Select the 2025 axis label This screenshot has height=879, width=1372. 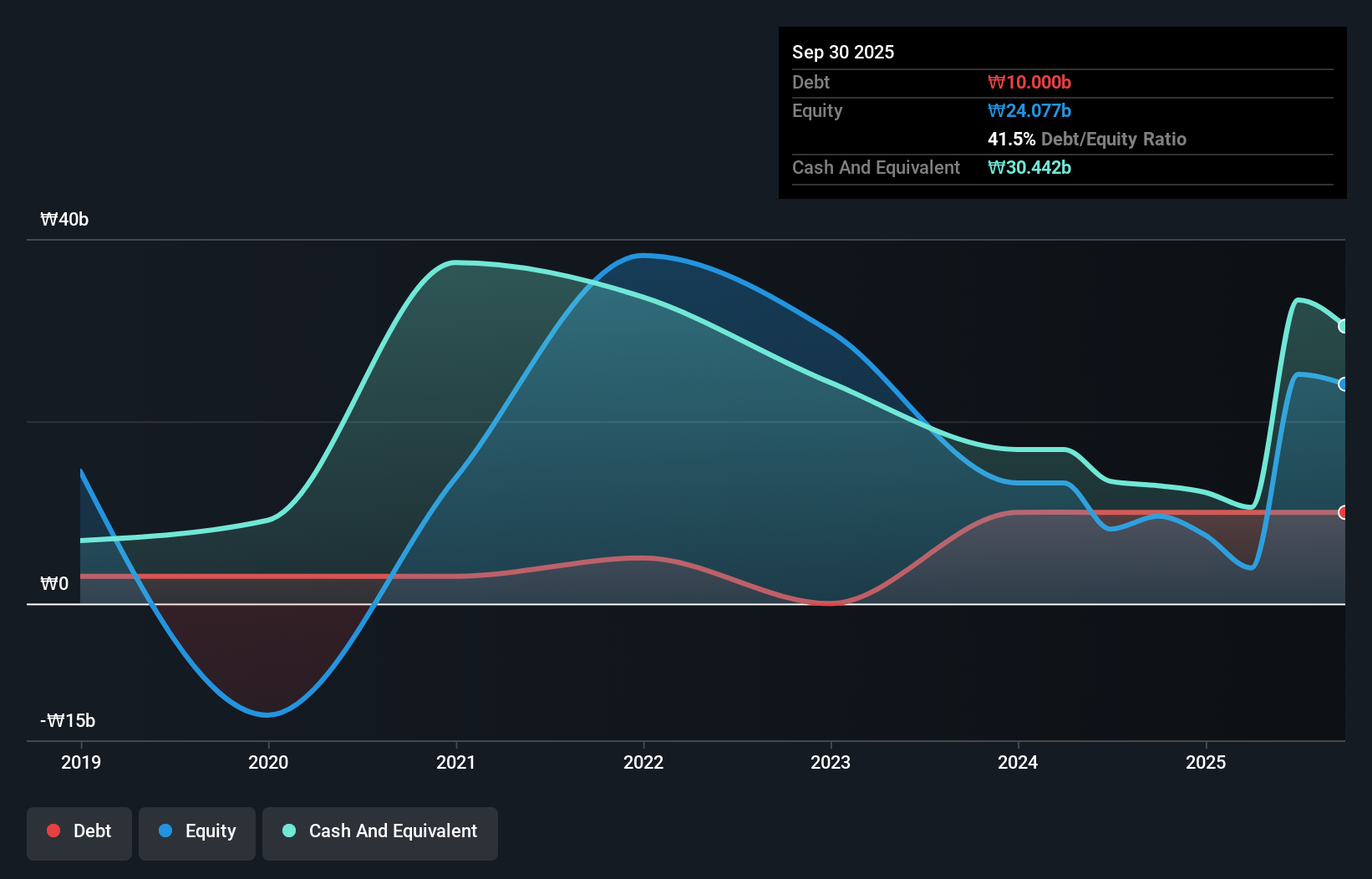1207,762
